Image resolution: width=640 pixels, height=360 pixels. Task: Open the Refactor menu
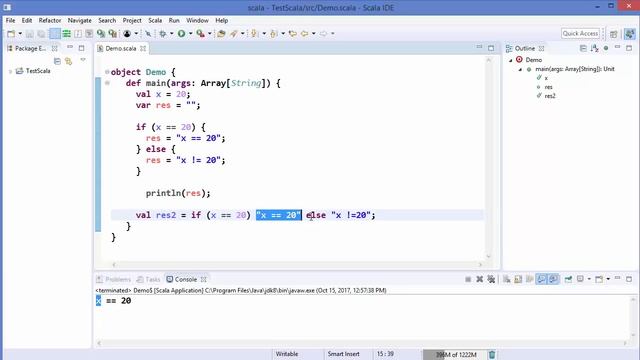[50, 20]
